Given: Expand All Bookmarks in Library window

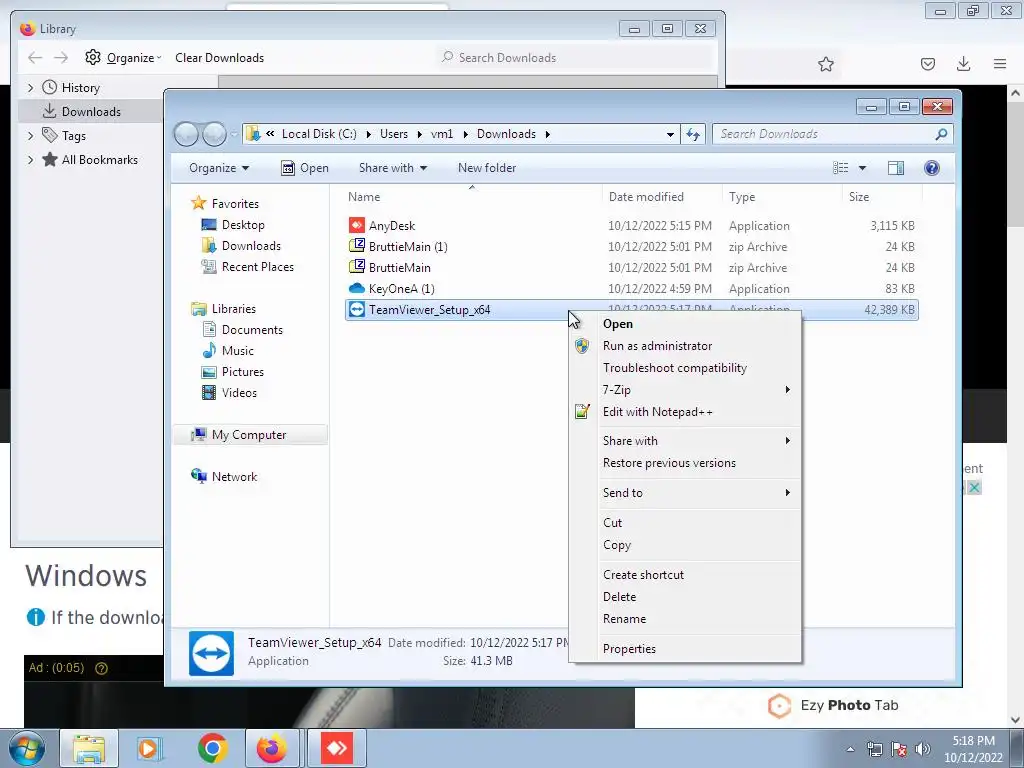Looking at the screenshot, I should [30, 160].
